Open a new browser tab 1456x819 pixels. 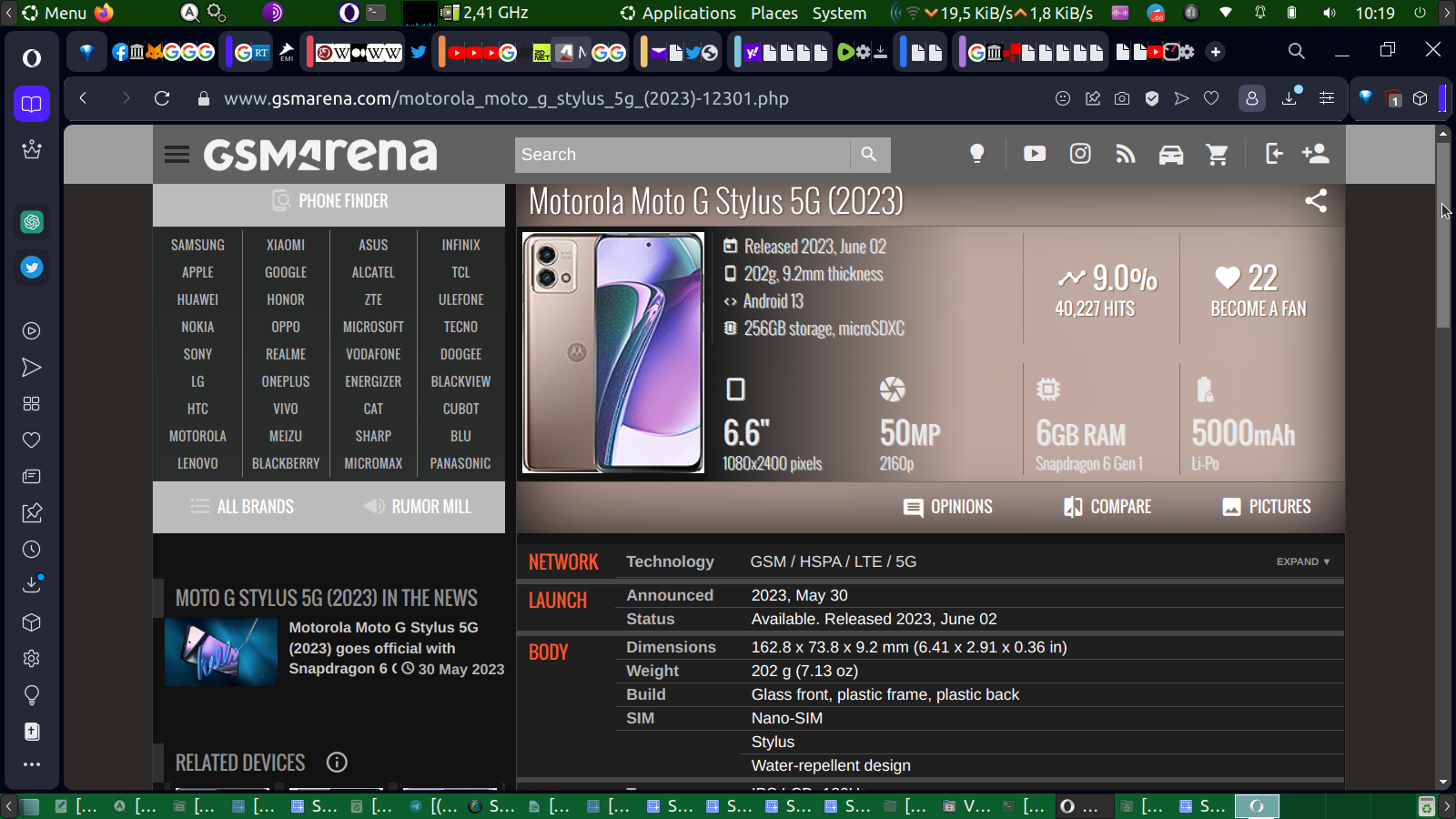pyautogui.click(x=1216, y=52)
